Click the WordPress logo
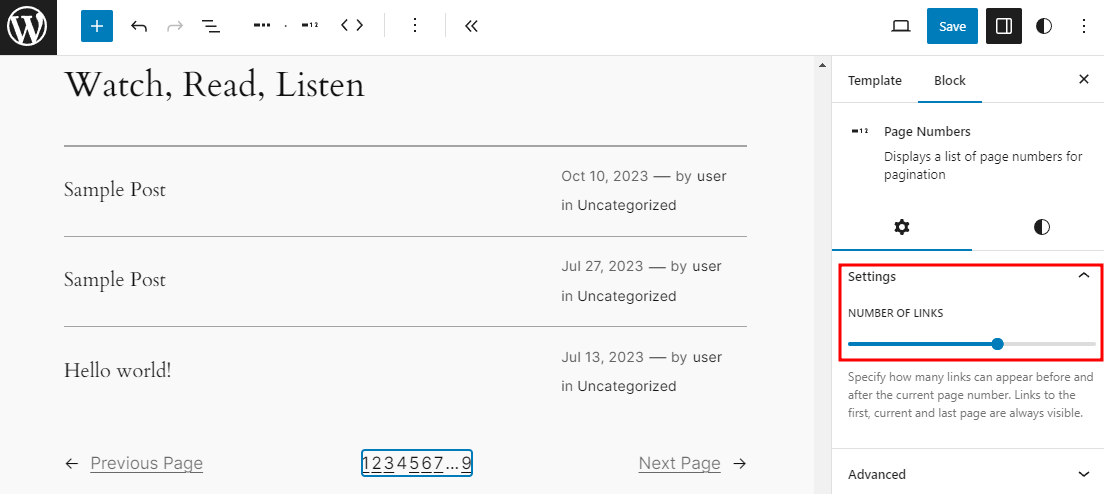The width and height of the screenshot is (1104, 494). (27, 27)
